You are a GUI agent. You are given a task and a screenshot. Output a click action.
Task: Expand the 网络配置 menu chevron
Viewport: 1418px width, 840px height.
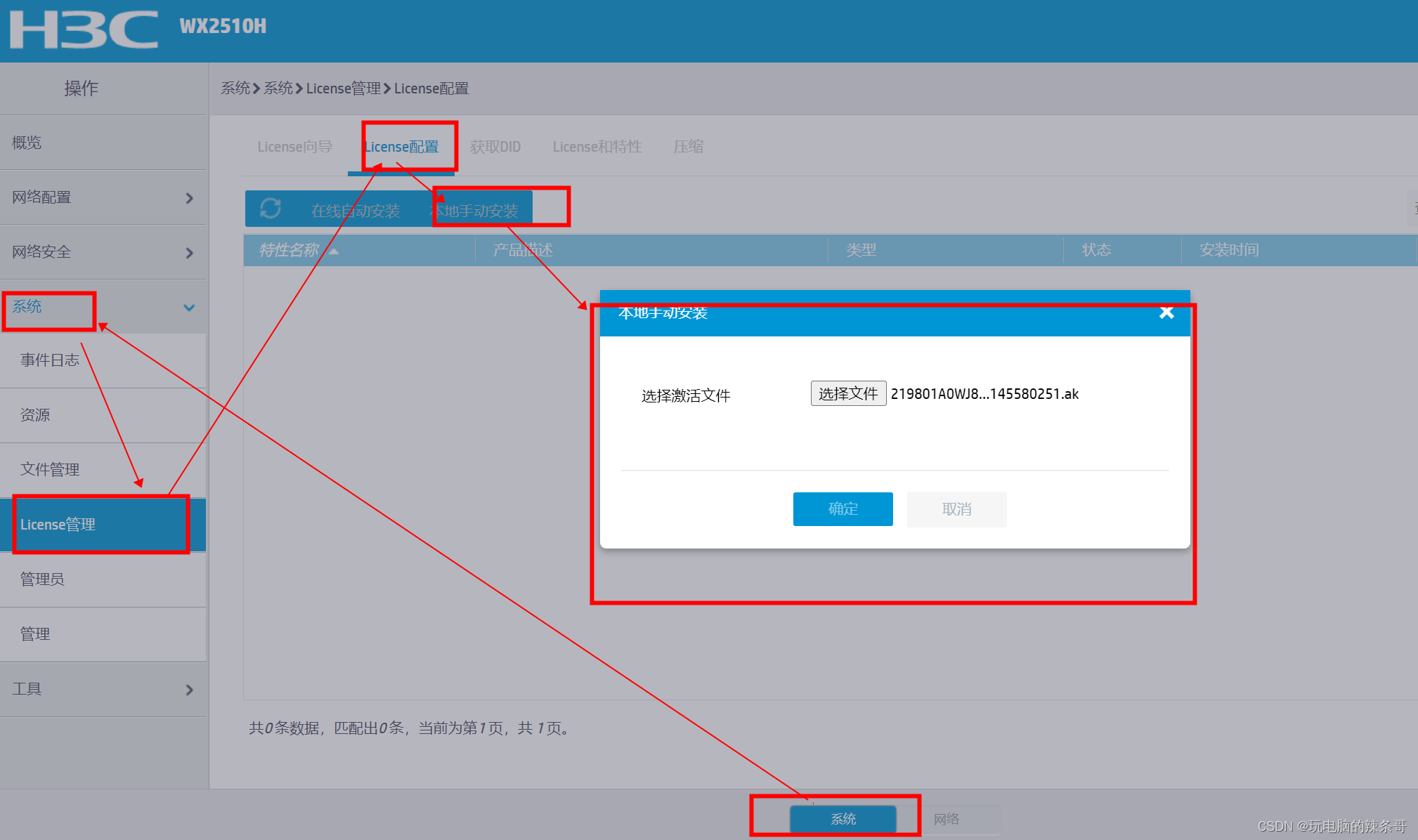point(189,198)
